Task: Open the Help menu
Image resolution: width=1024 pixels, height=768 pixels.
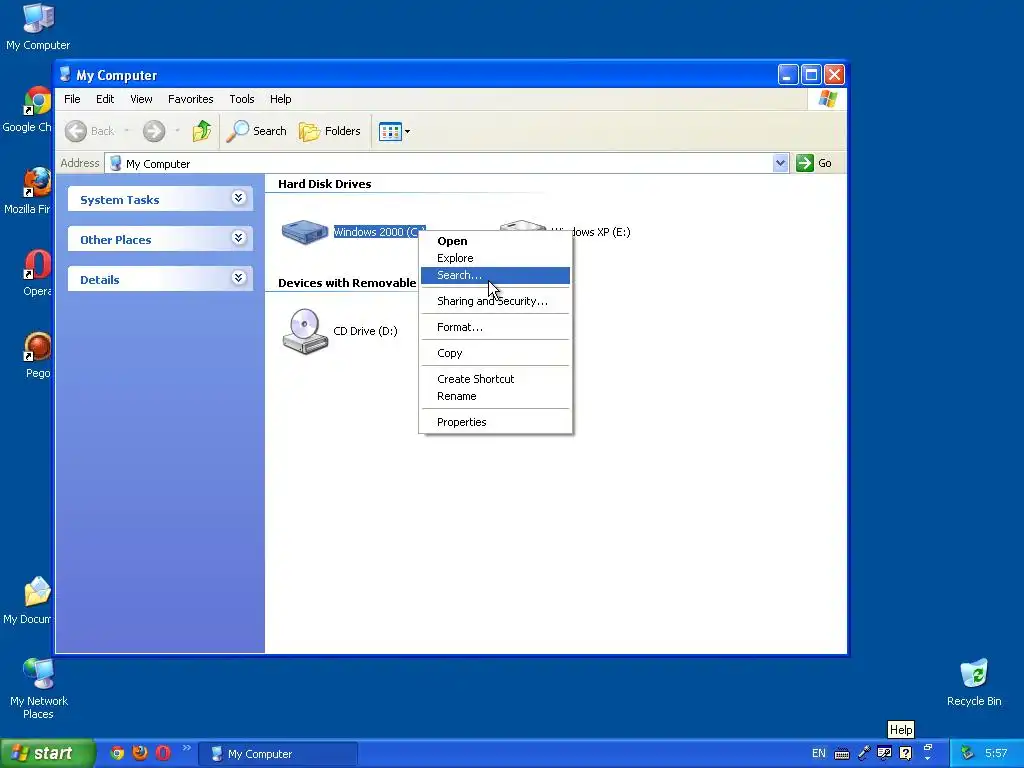Action: coord(281,99)
